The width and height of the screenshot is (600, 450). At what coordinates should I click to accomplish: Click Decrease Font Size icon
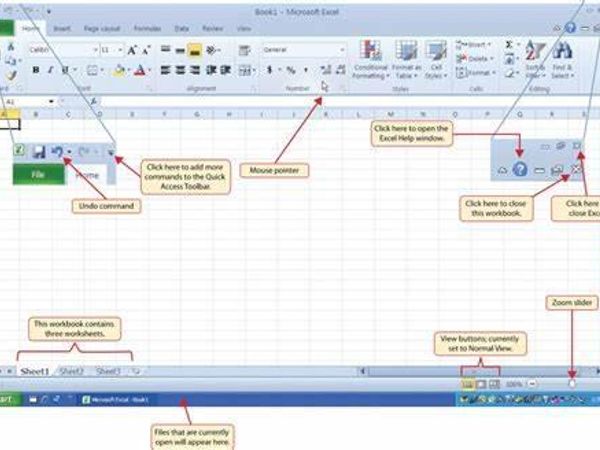[x=146, y=50]
